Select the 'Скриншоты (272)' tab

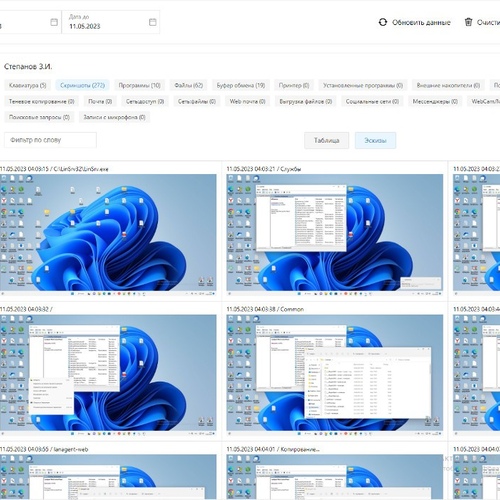[82, 85]
